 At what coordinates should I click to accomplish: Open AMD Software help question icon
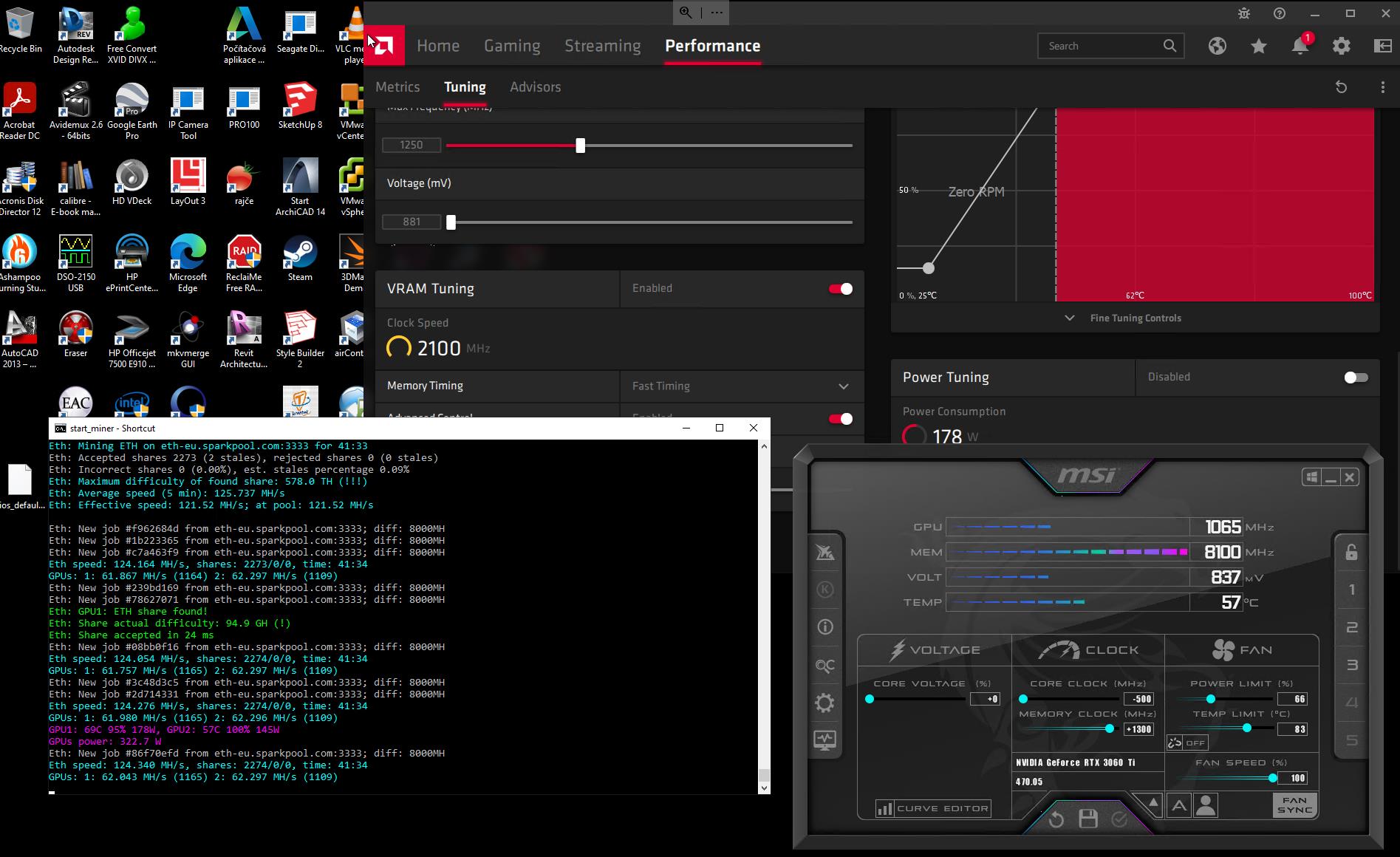click(1280, 13)
